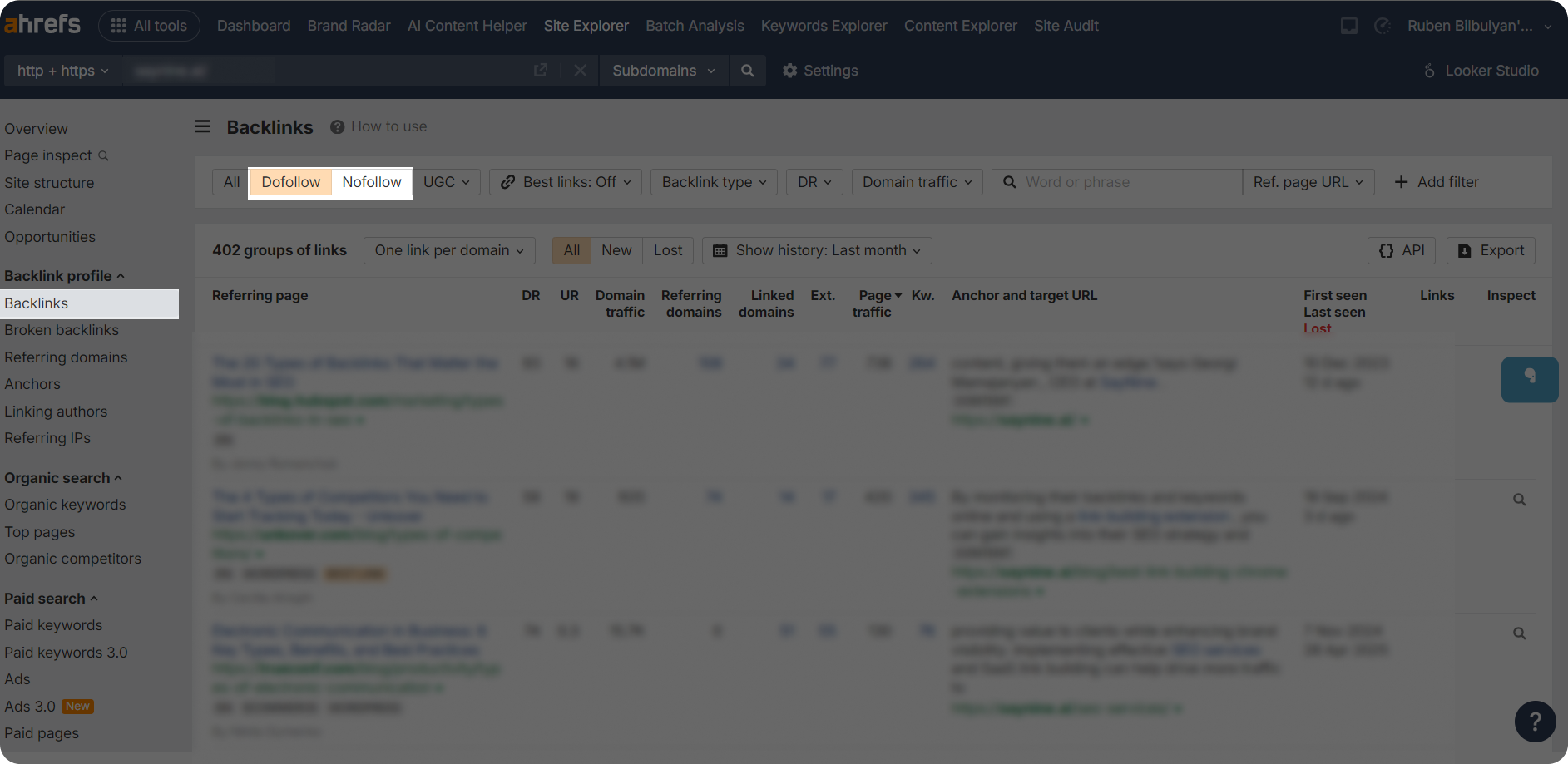
Task: Clear the URL with the X icon
Action: pyautogui.click(x=581, y=71)
